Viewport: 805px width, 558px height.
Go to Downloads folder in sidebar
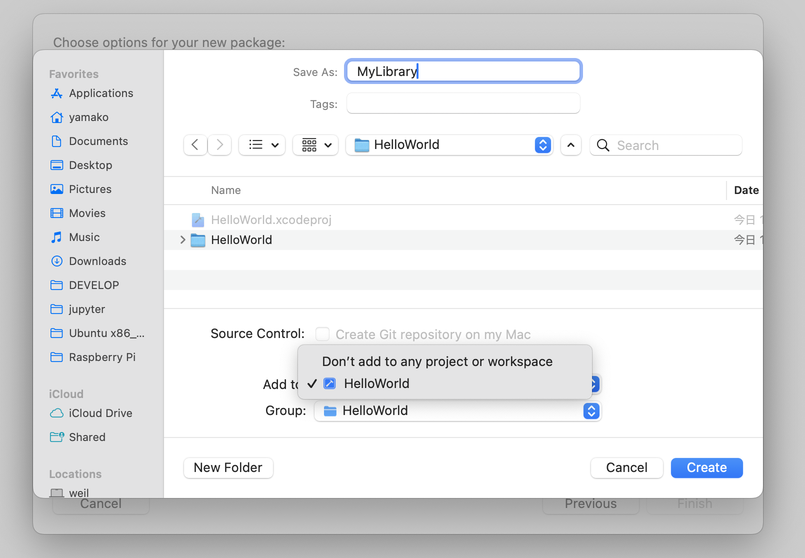click(97, 261)
